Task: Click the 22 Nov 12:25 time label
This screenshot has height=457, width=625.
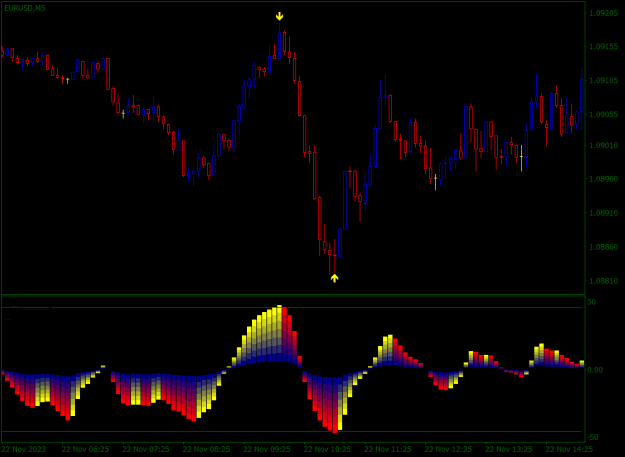Action: [448, 449]
